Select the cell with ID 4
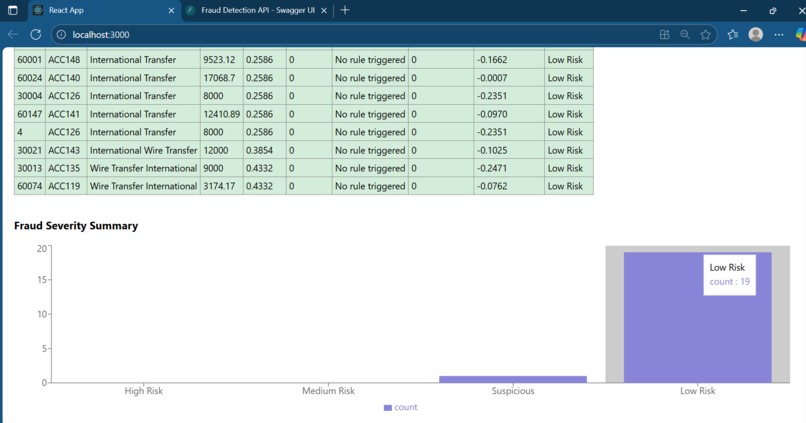This screenshot has height=423, width=806. [x=30, y=132]
